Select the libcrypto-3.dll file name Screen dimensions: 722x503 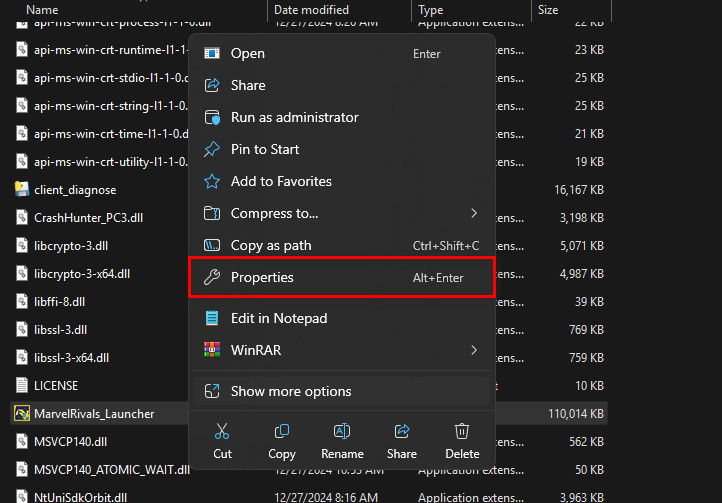click(x=71, y=246)
